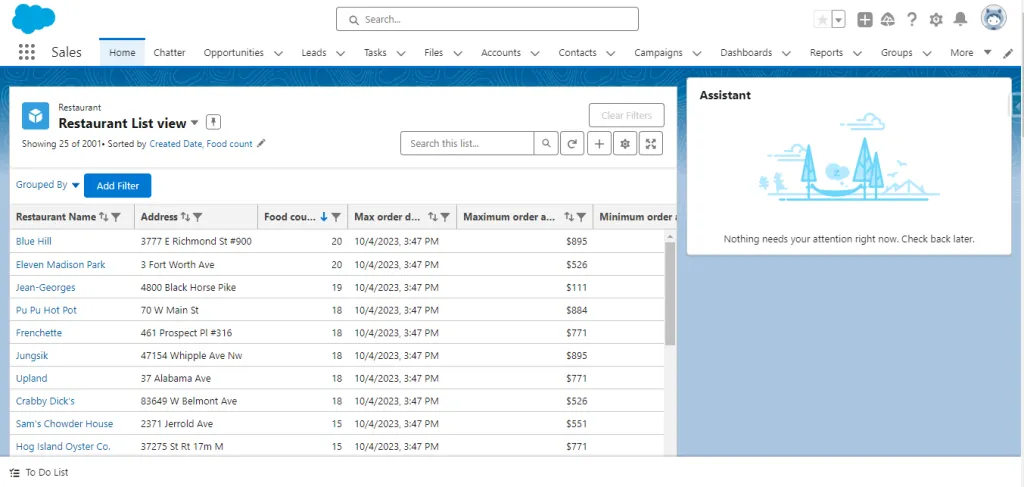Click address 461 Prospect Pl #316
The width and height of the screenshot is (1024, 487).
[186, 333]
